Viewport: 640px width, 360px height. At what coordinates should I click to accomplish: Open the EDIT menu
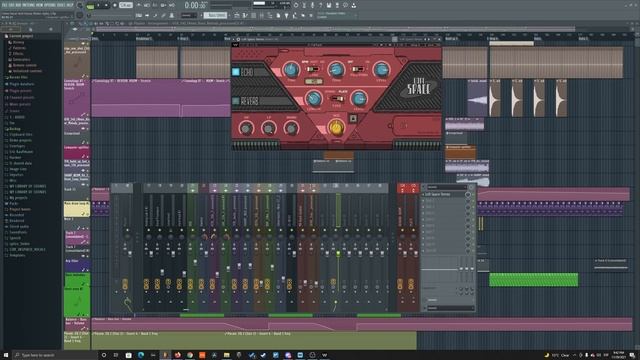coord(11,5)
